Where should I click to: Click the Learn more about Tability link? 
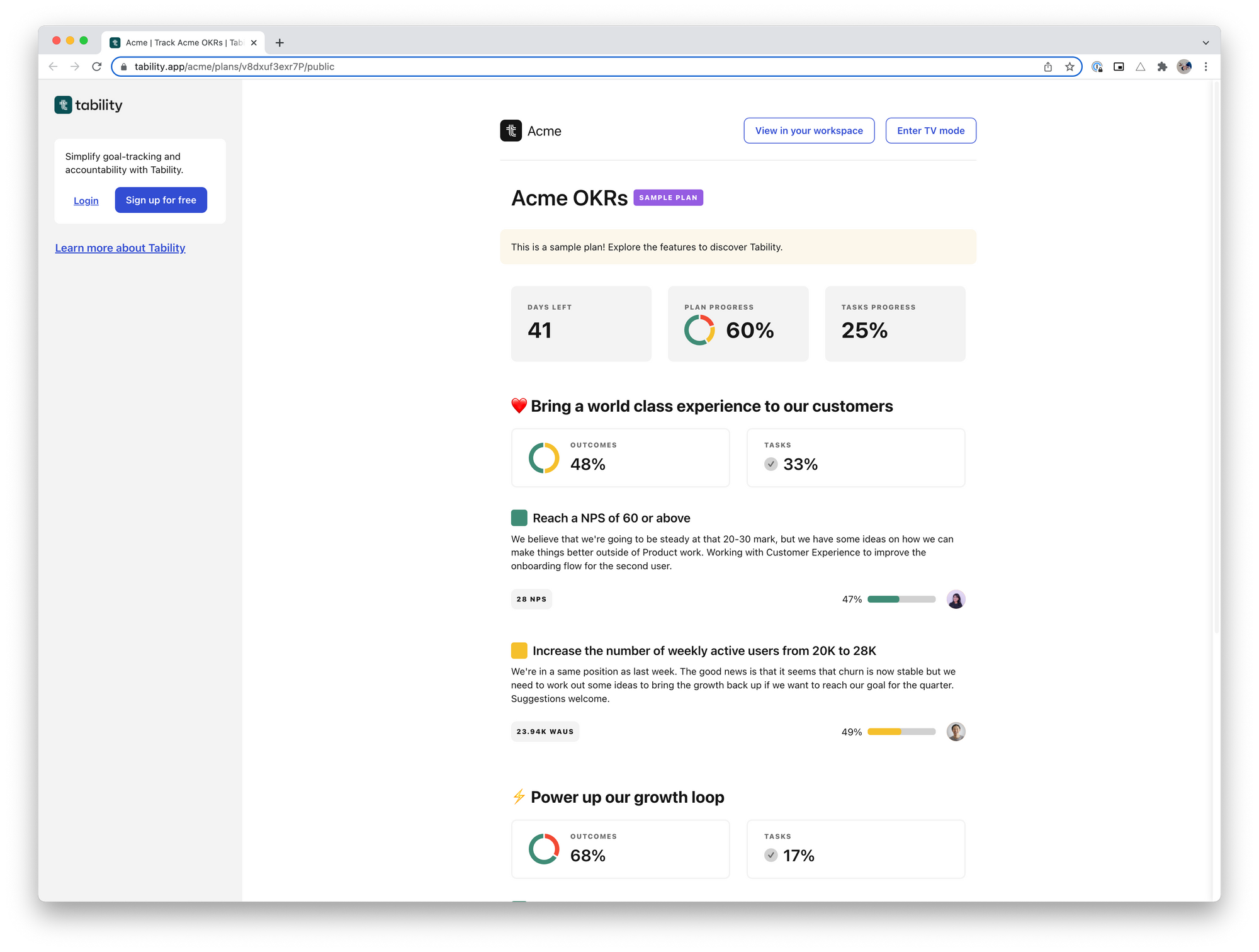[x=120, y=247]
